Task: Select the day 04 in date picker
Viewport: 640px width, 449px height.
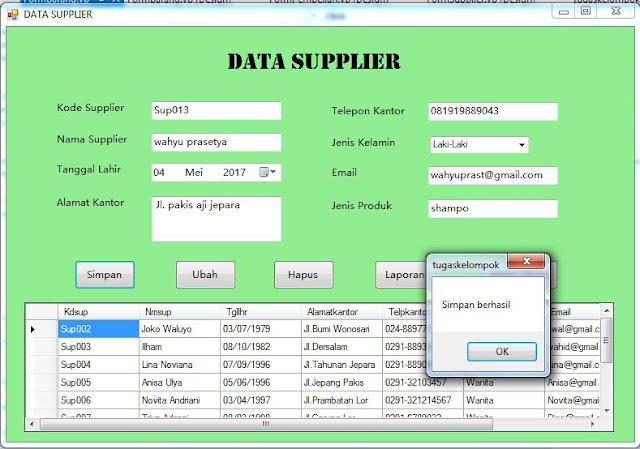Action: tap(159, 173)
